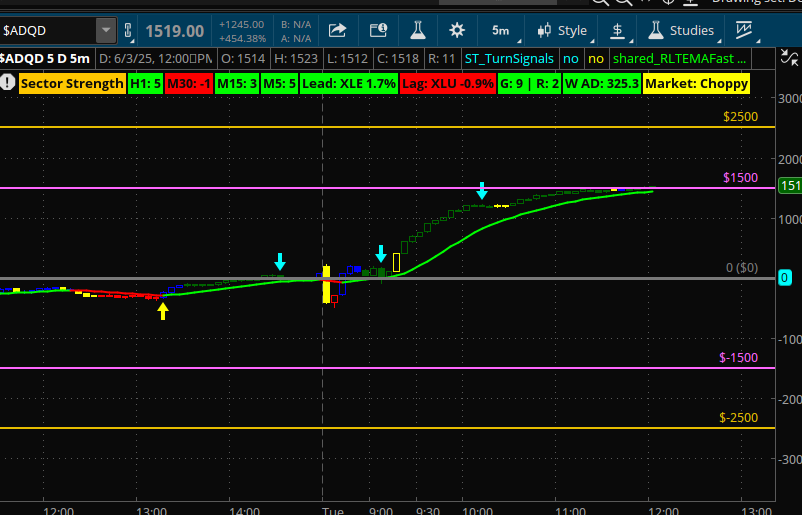Open the Style menu

[562, 31]
